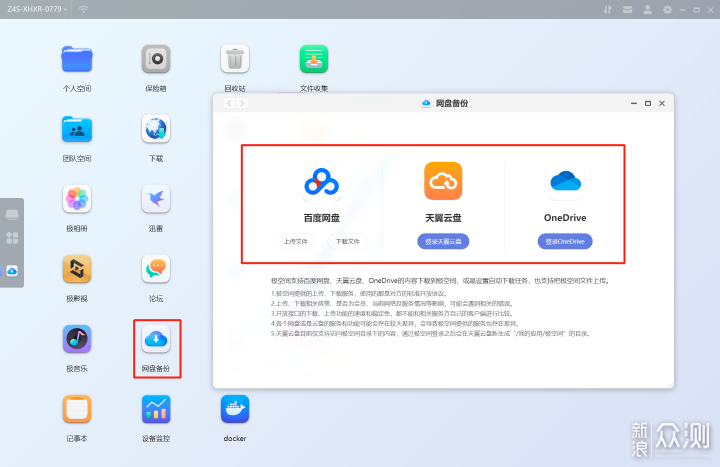Image resolution: width=720 pixels, height=467 pixels.
Task: Launch the 设备监控 device monitor icon
Action: coord(156,409)
